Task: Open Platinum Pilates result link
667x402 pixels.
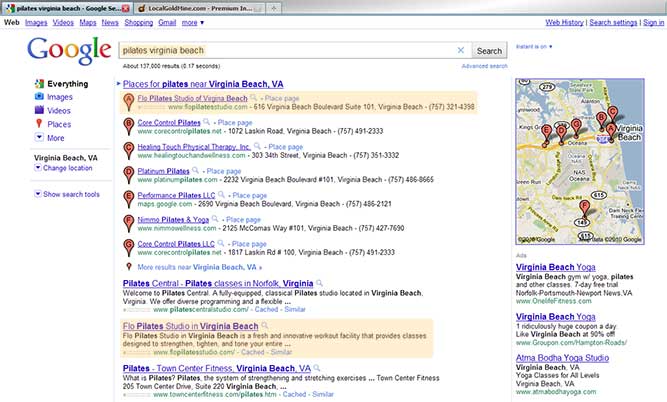Action: point(163,171)
